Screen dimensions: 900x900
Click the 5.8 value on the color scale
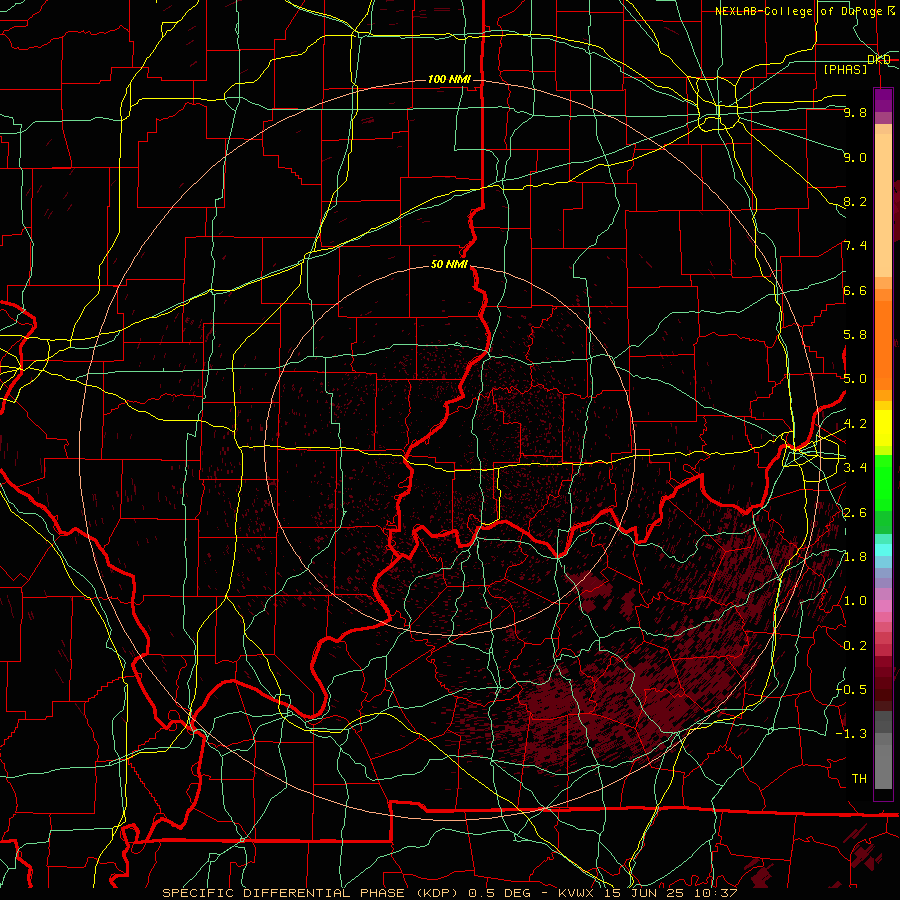(855, 335)
